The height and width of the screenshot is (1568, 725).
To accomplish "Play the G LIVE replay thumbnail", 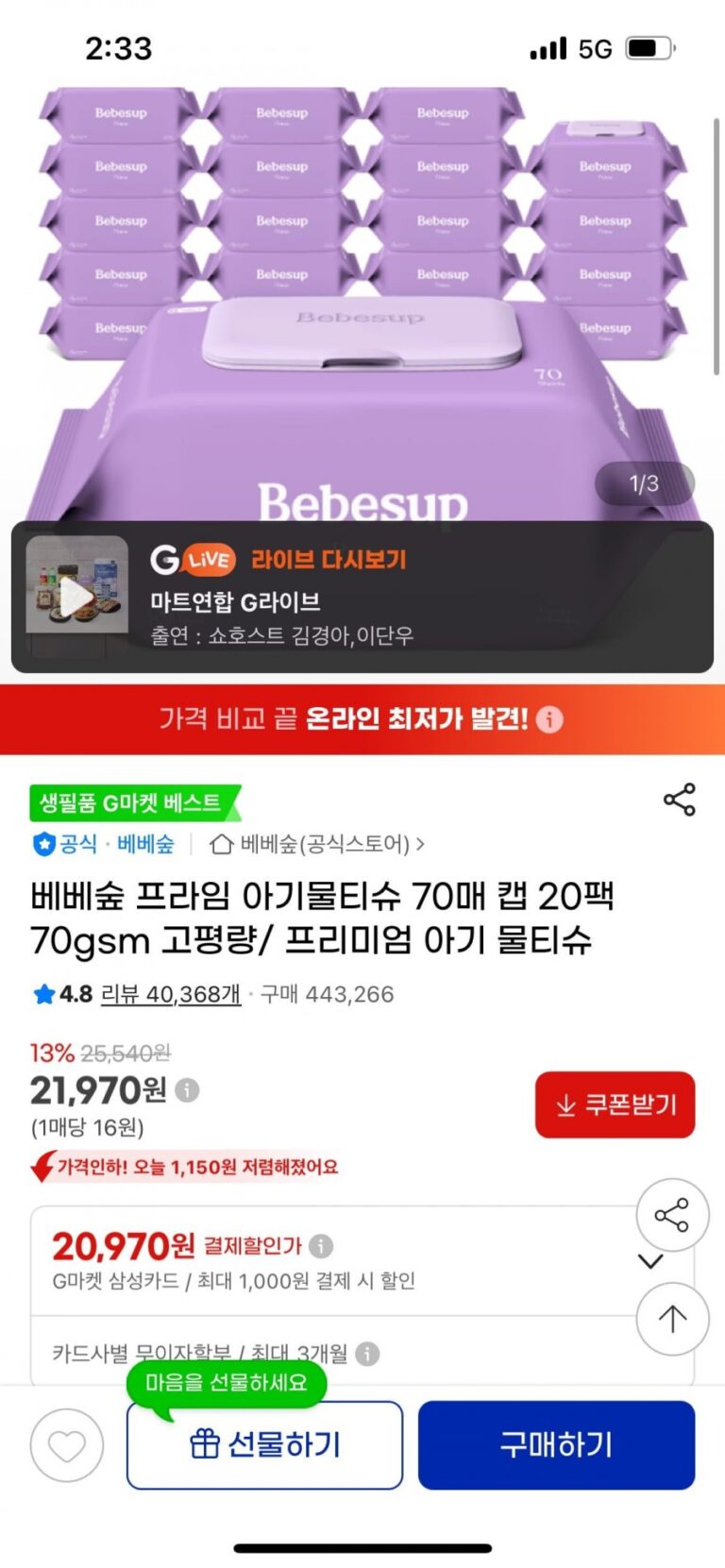I will click(76, 594).
